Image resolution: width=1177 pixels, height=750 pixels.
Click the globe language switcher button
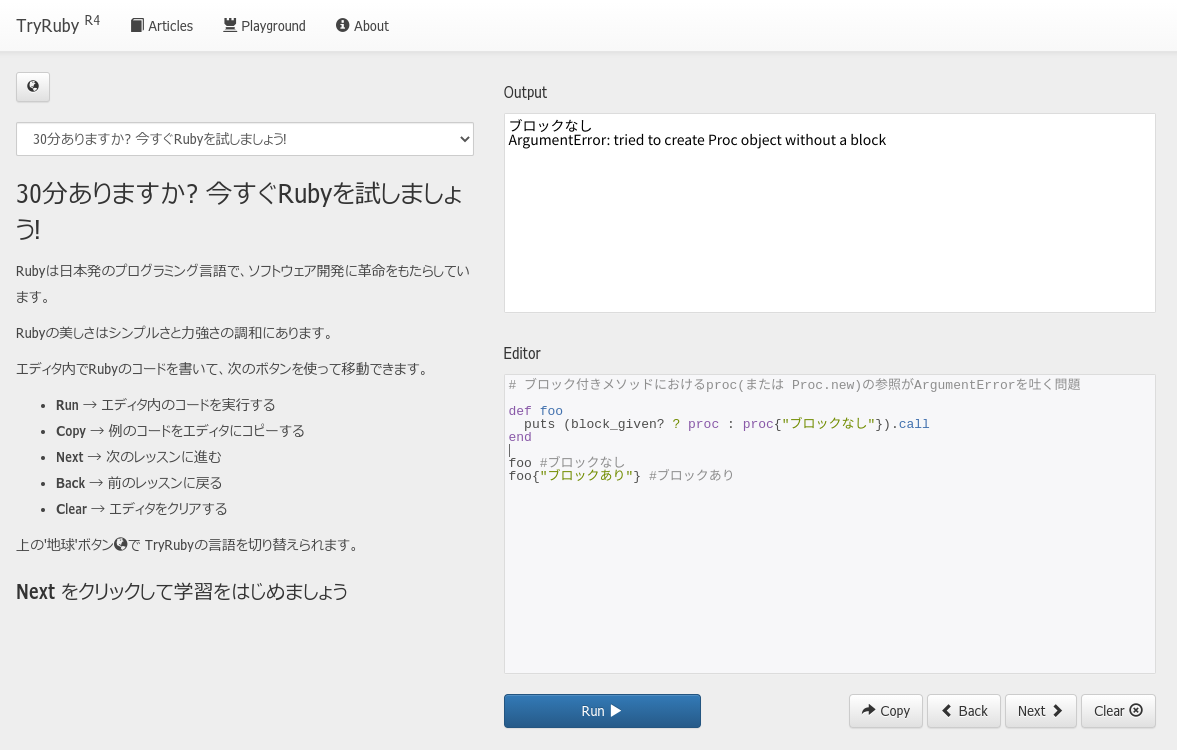pos(33,87)
